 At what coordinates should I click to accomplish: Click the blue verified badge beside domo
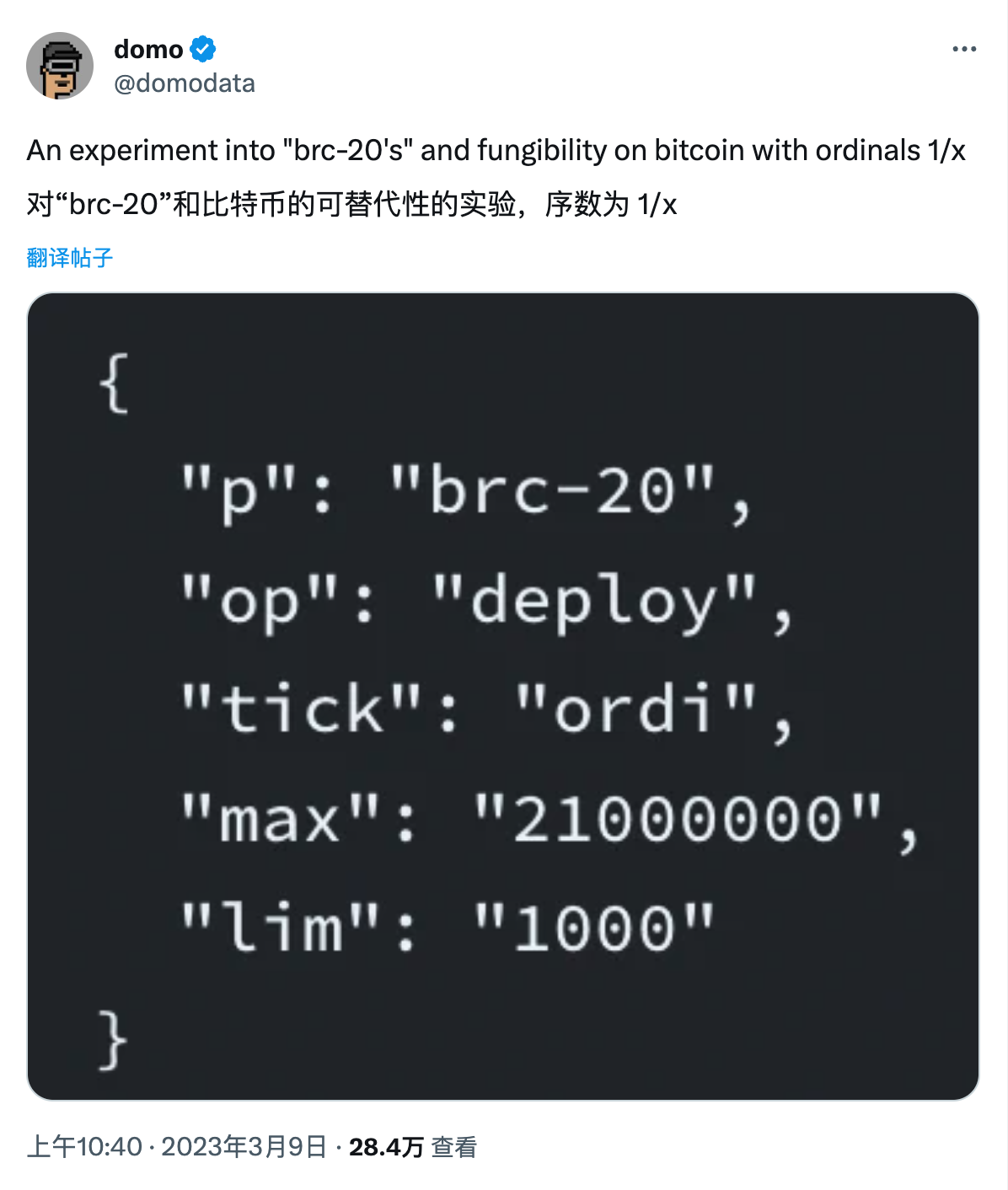(x=203, y=49)
